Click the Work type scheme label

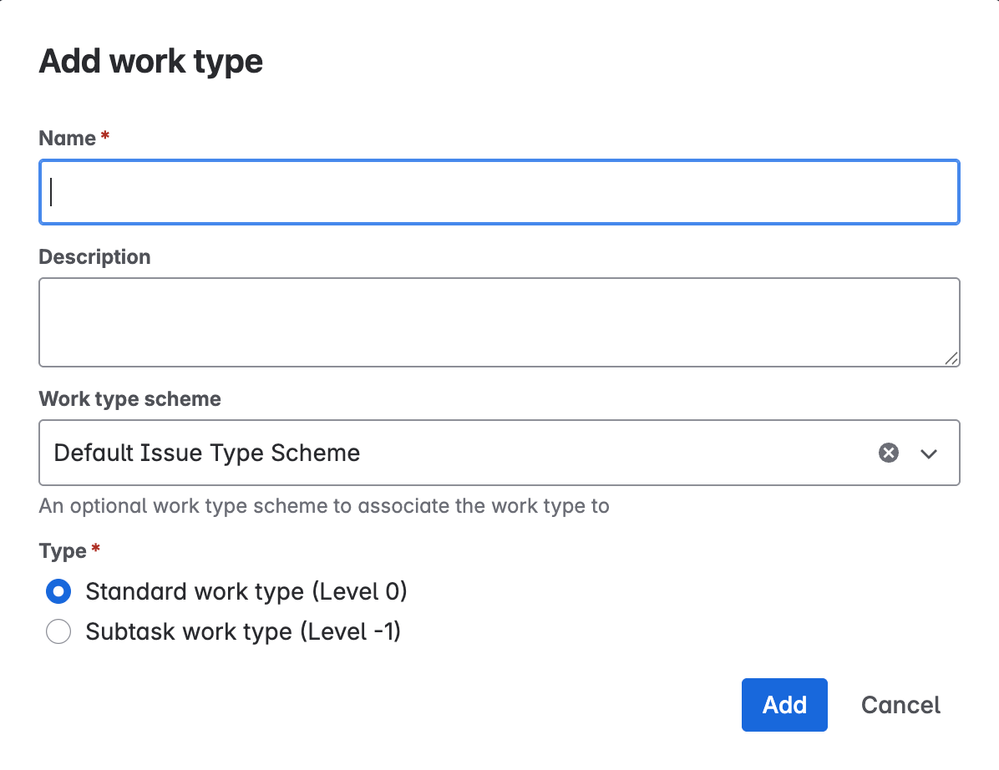[129, 399]
